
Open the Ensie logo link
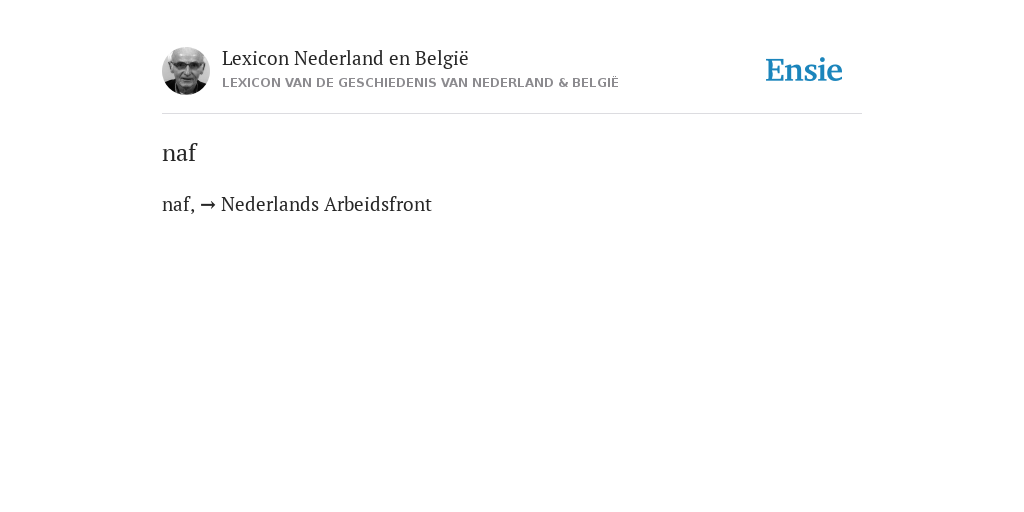(804, 70)
